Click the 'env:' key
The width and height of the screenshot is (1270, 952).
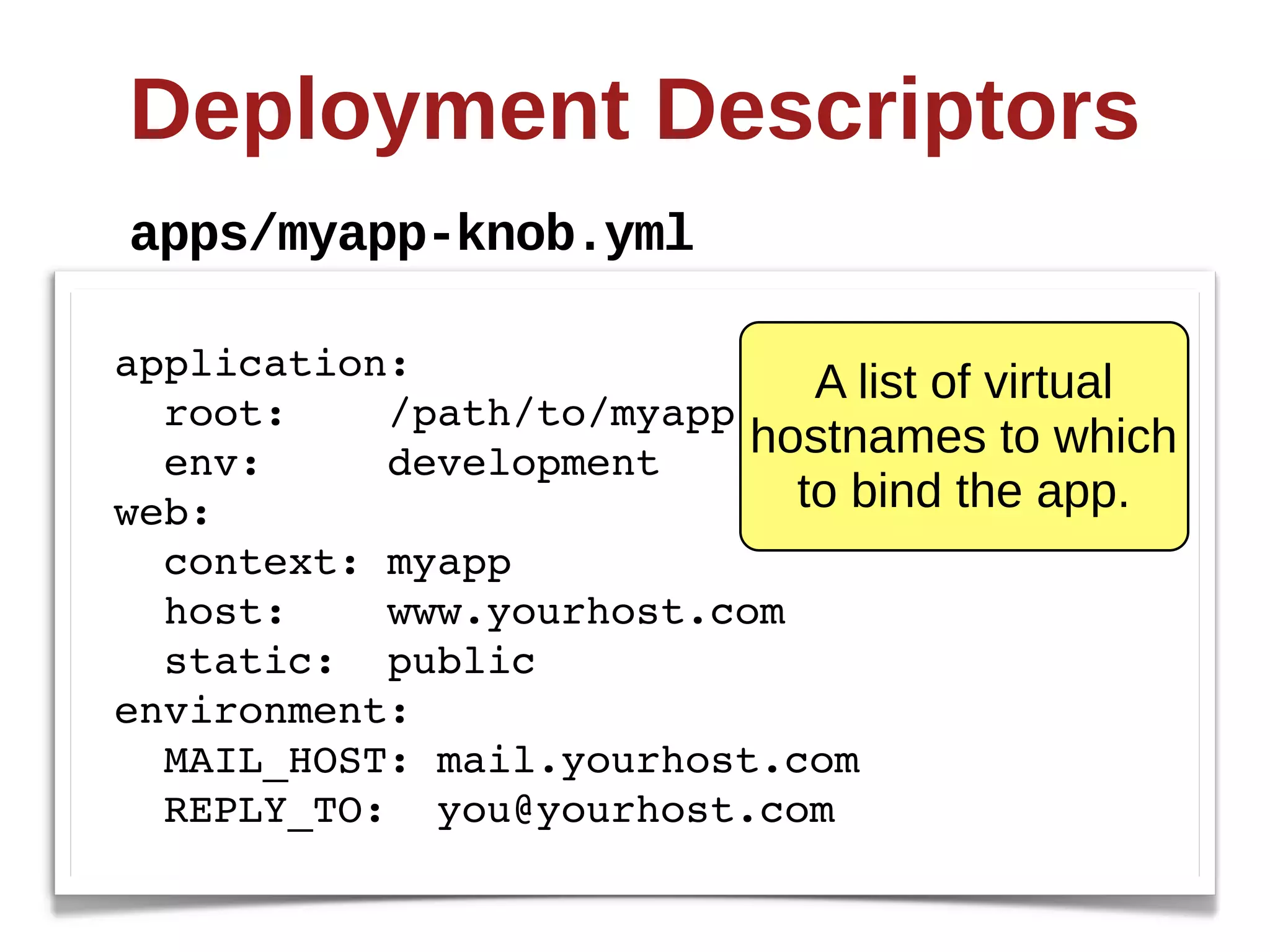click(x=211, y=464)
